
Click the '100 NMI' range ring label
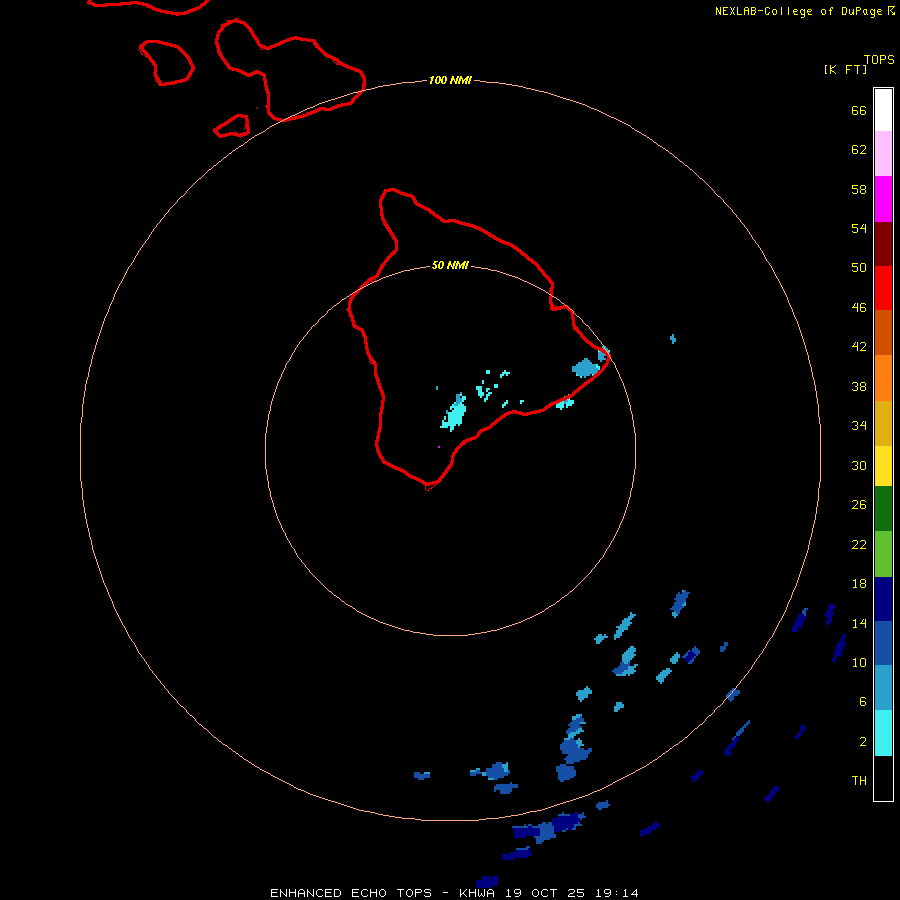(450, 80)
